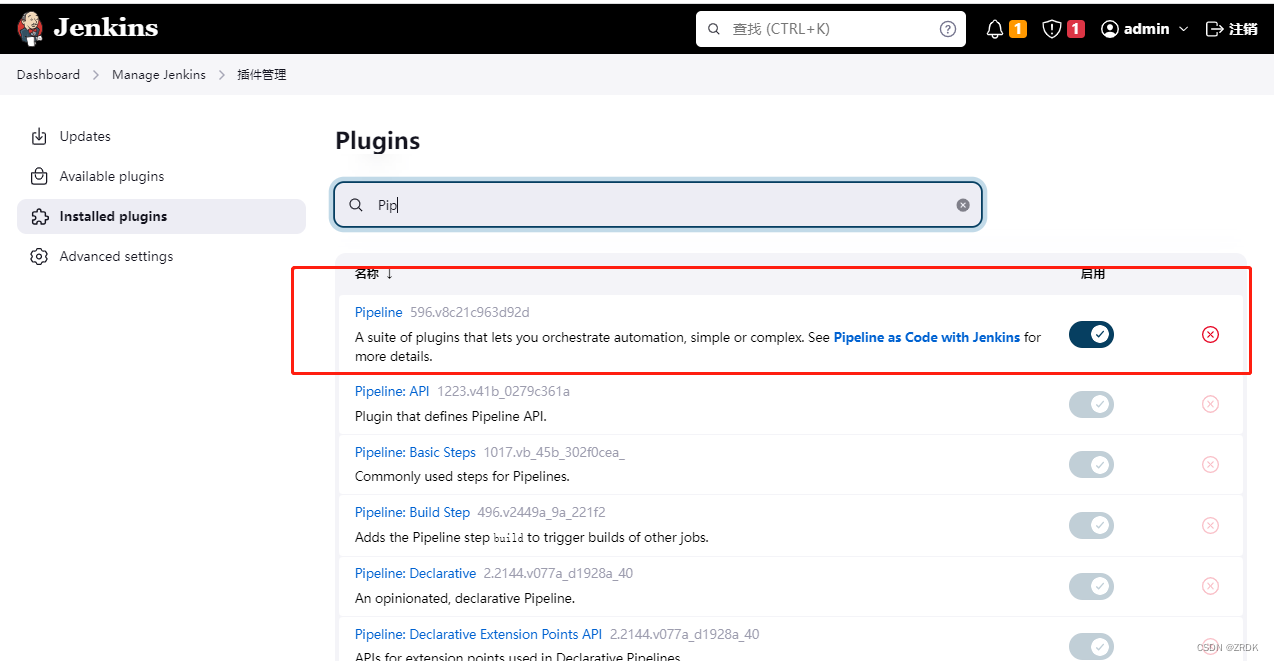Screen dimensions: 1274x661
Task: Go to Dashboard breadcrumb
Action: point(48,75)
